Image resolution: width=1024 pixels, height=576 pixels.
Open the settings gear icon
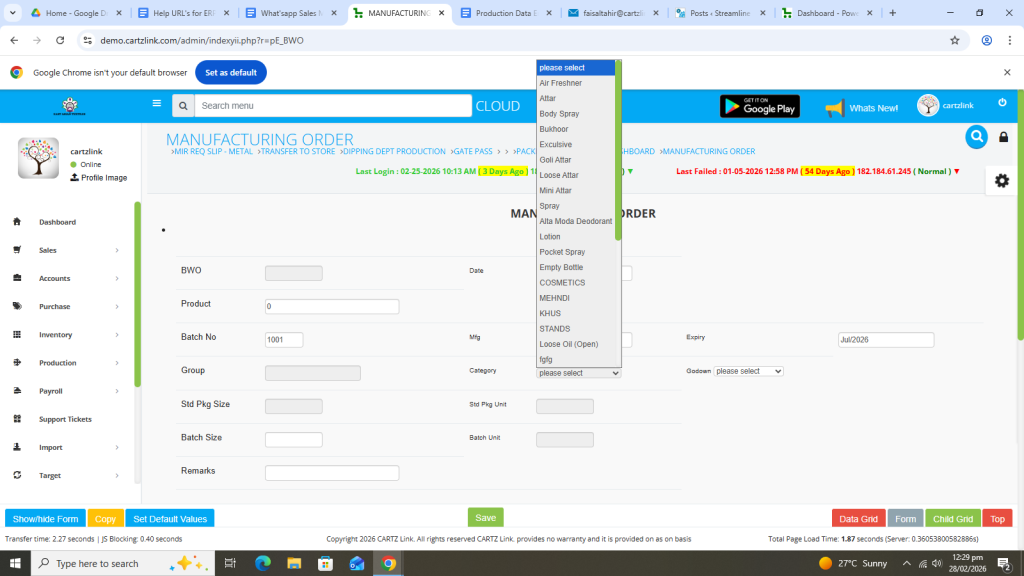[1001, 180]
